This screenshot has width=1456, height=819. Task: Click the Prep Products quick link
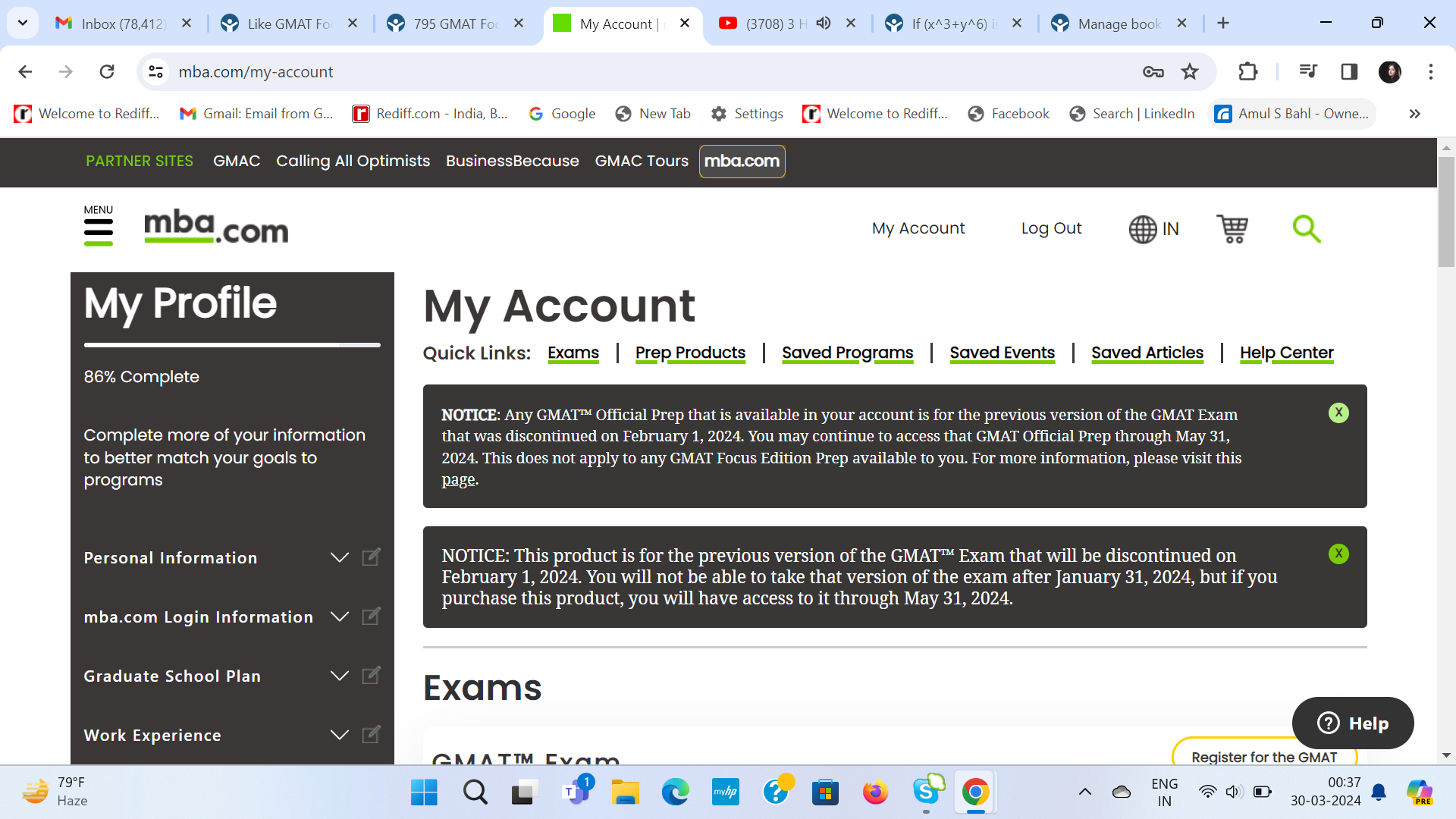(x=690, y=353)
